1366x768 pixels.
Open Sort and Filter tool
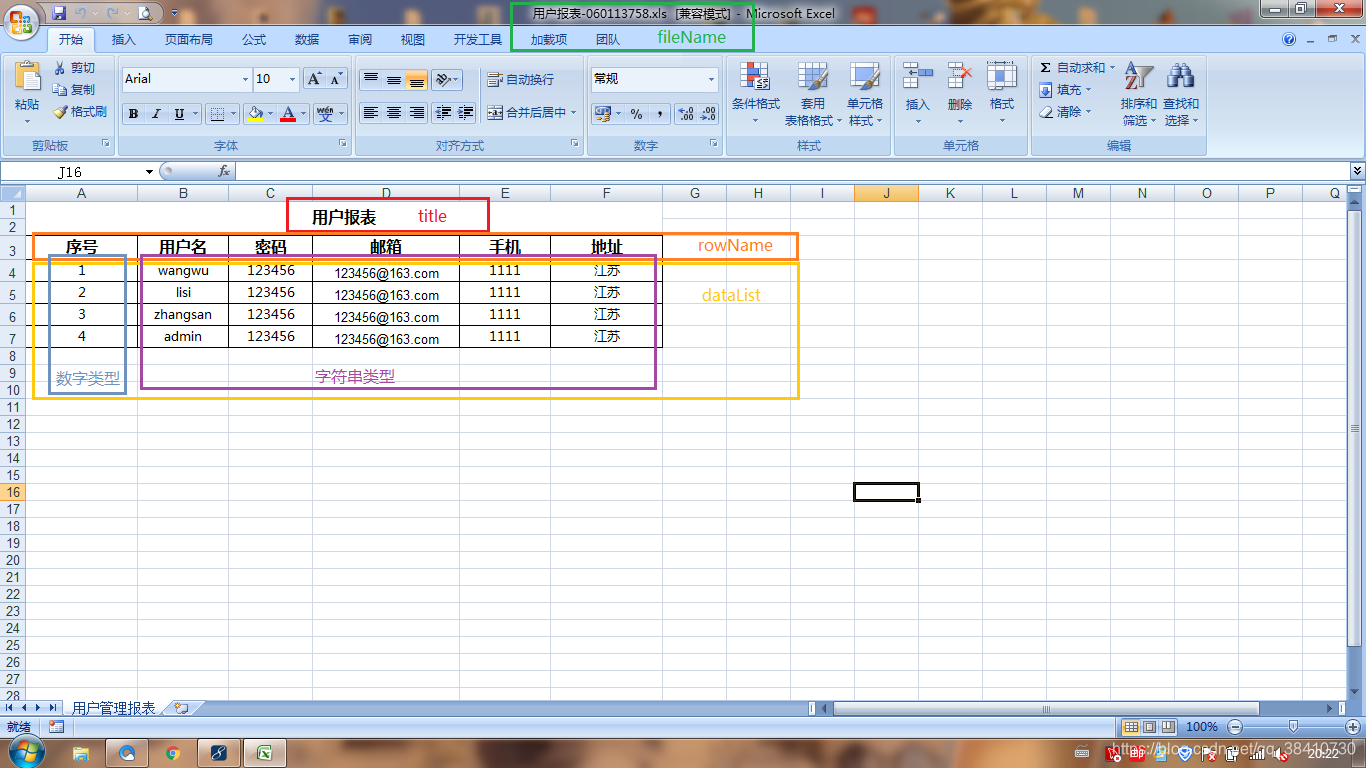[1138, 95]
